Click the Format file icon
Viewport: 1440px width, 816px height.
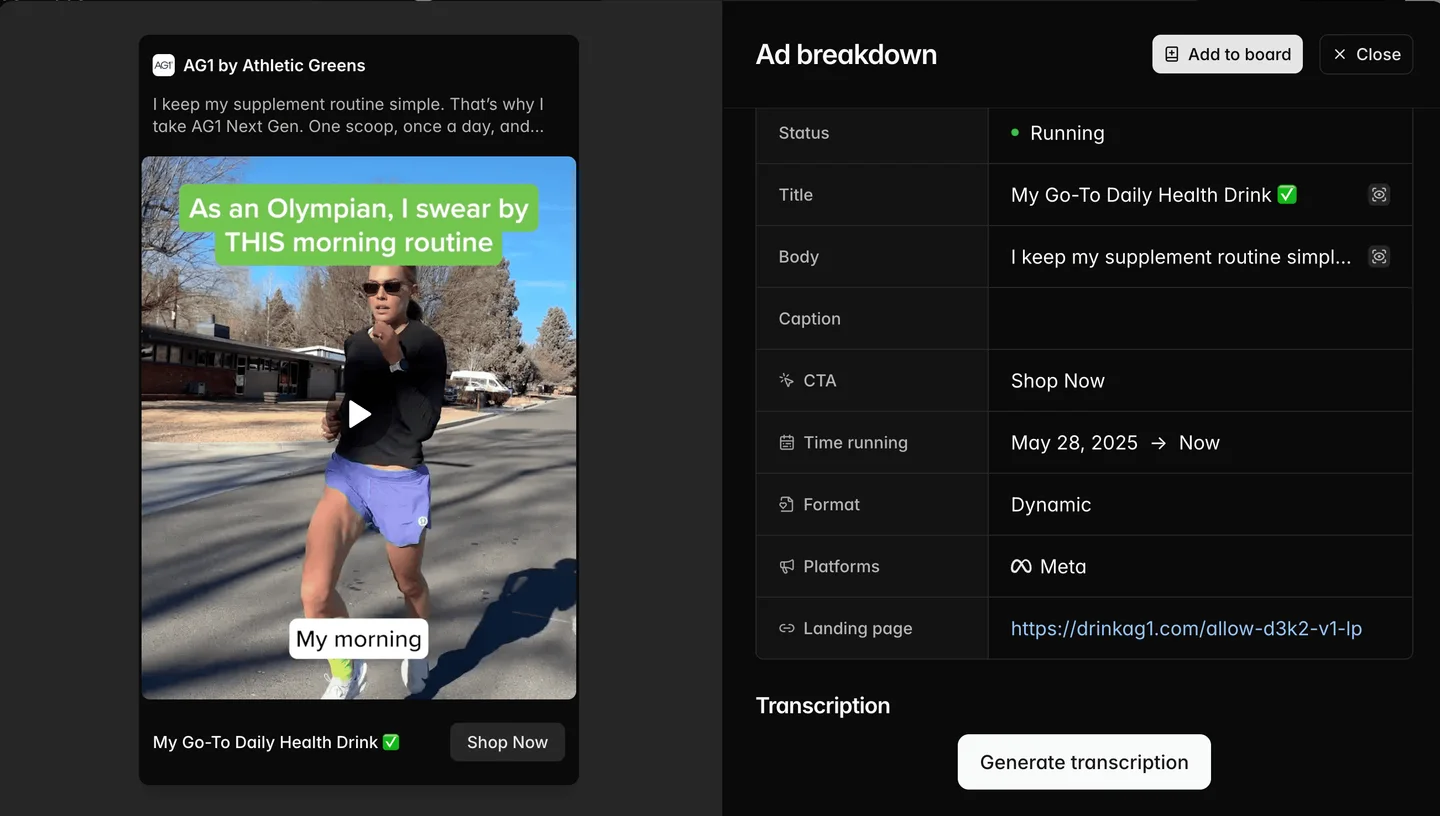(x=786, y=504)
